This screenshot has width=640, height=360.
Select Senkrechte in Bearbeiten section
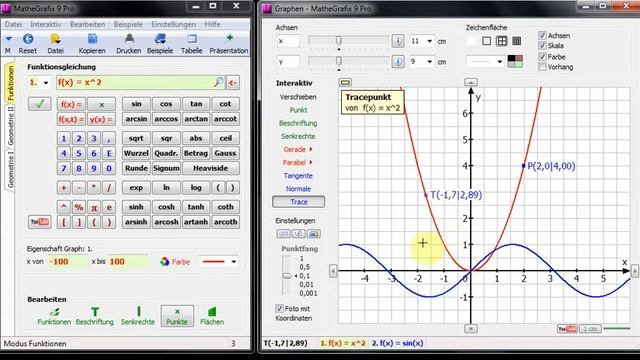[x=138, y=316]
